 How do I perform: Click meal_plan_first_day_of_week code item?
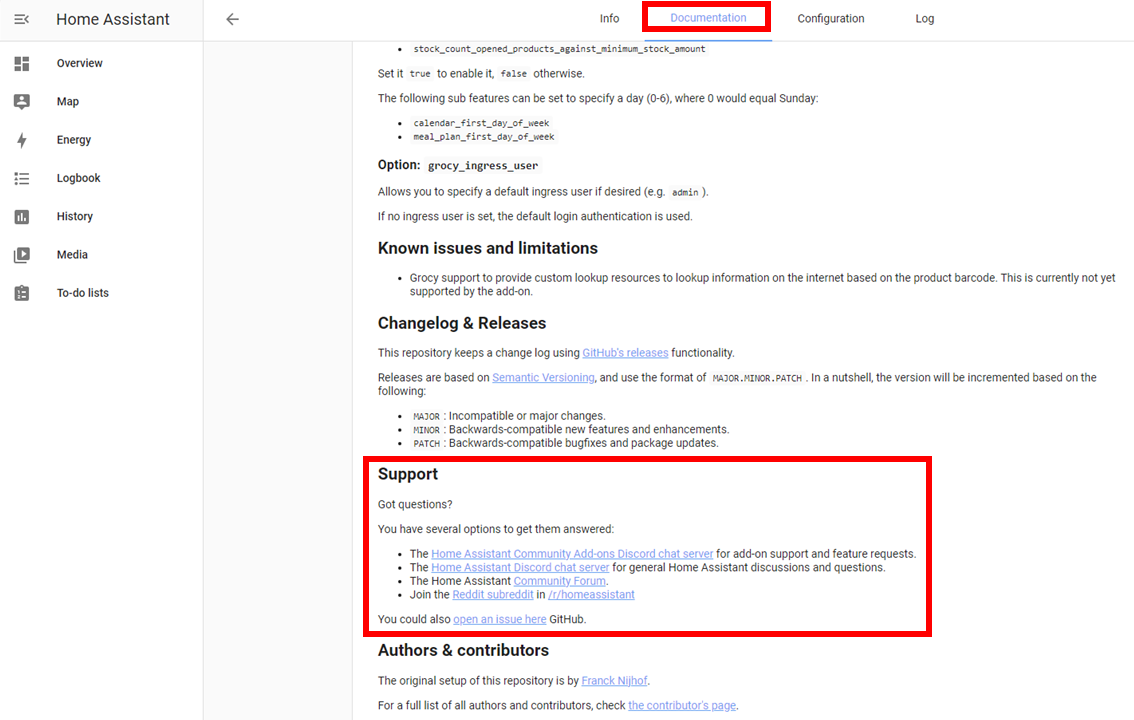[484, 137]
